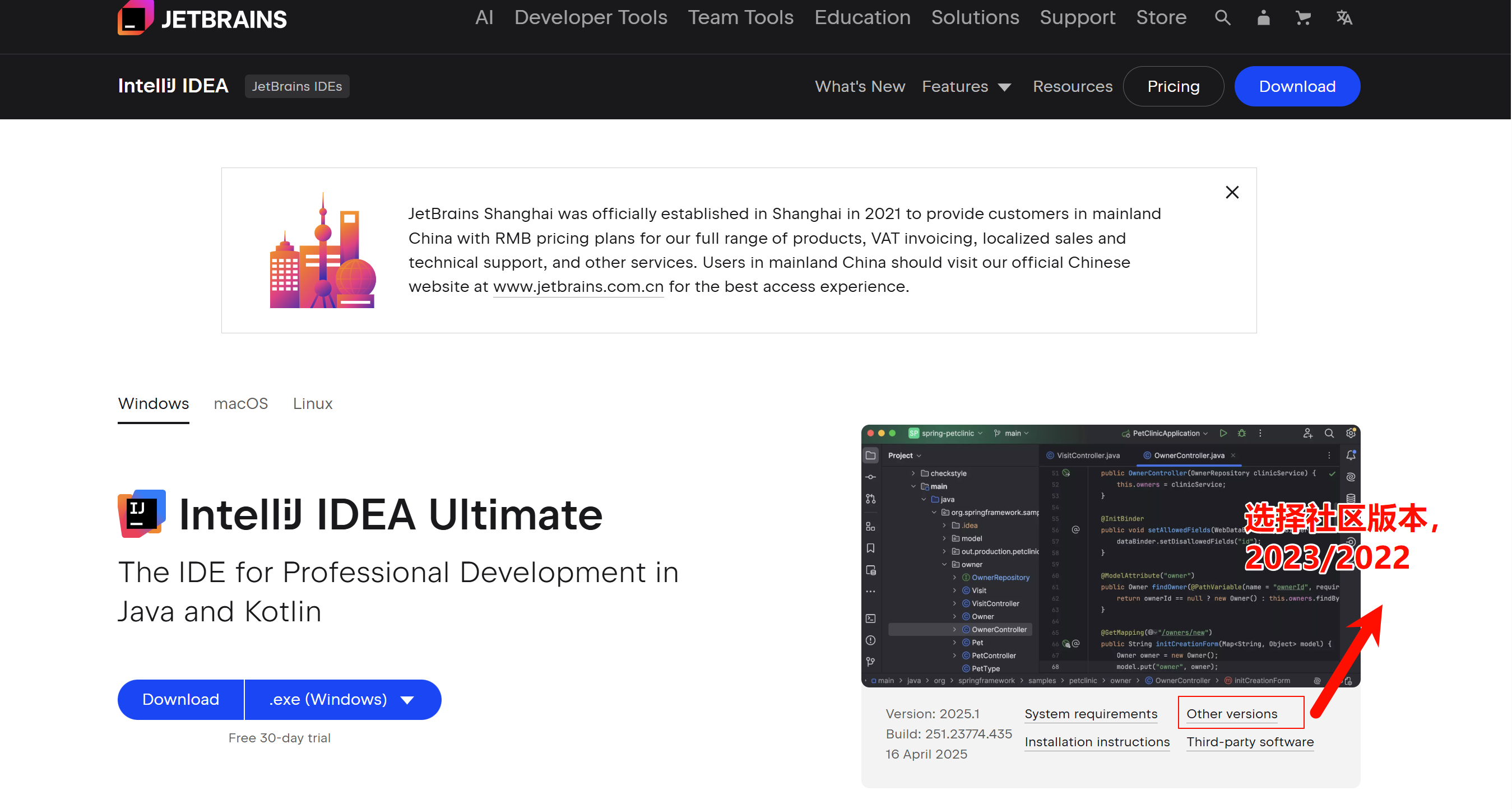This screenshot has height=809, width=1512.
Task: Click the Pricing button
Action: pyautogui.click(x=1173, y=87)
